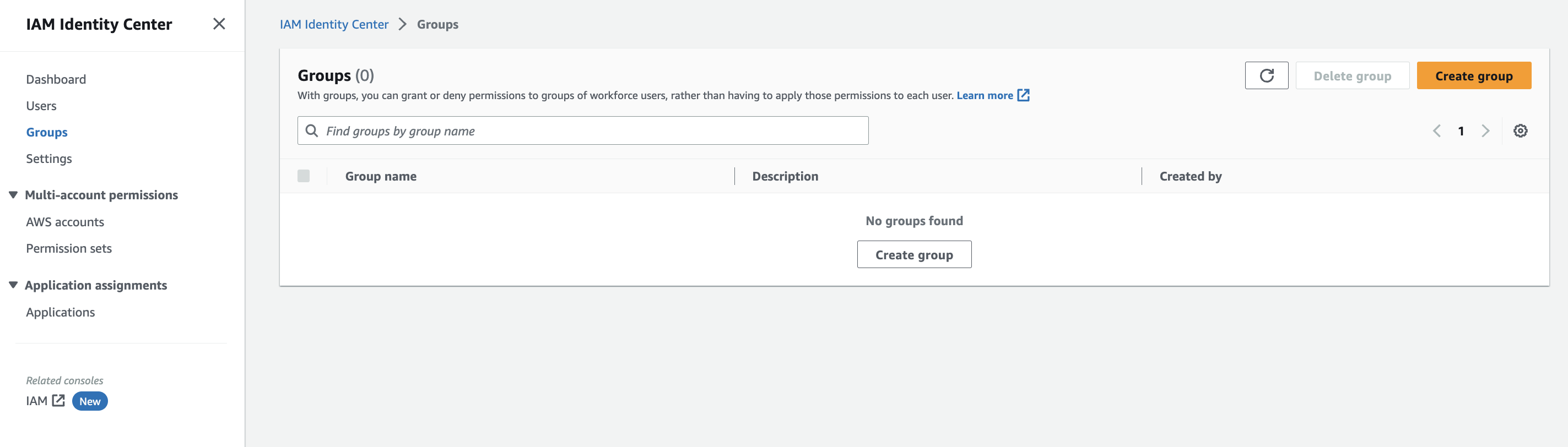Open Permission sets page
Image resolution: width=1568 pixels, height=447 pixels.
point(69,248)
